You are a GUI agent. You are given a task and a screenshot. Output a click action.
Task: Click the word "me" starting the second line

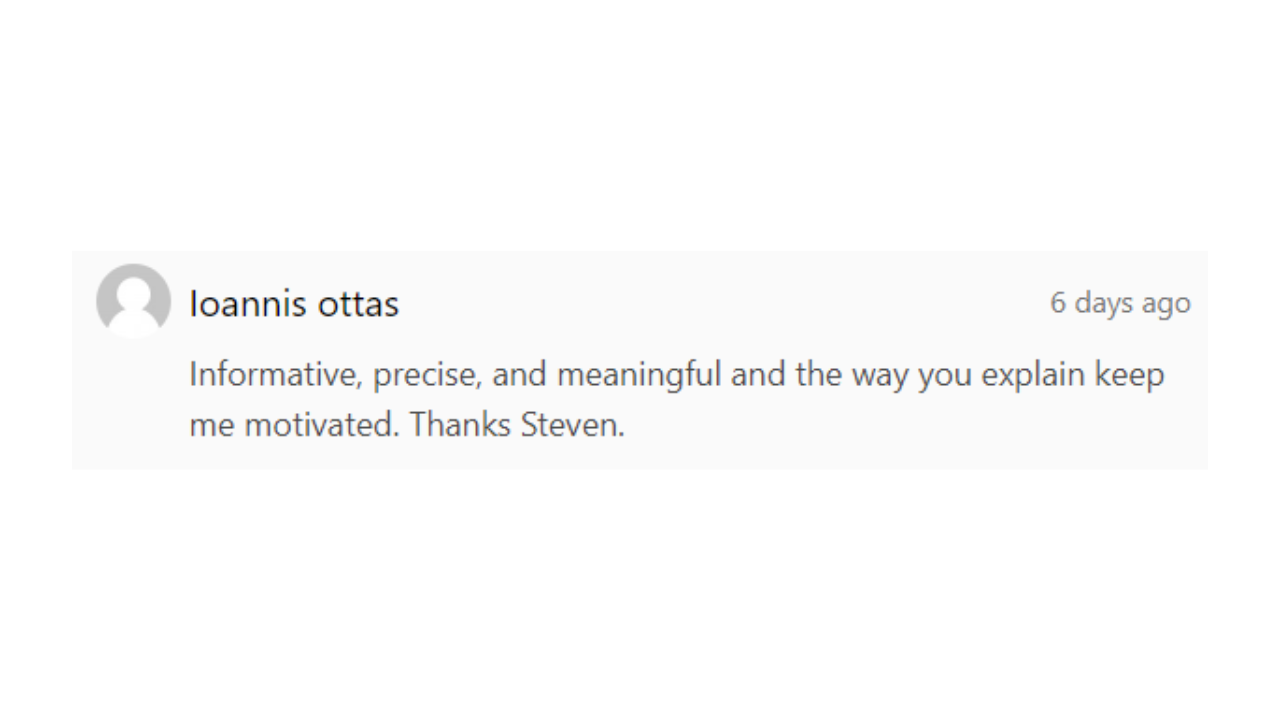pos(211,428)
